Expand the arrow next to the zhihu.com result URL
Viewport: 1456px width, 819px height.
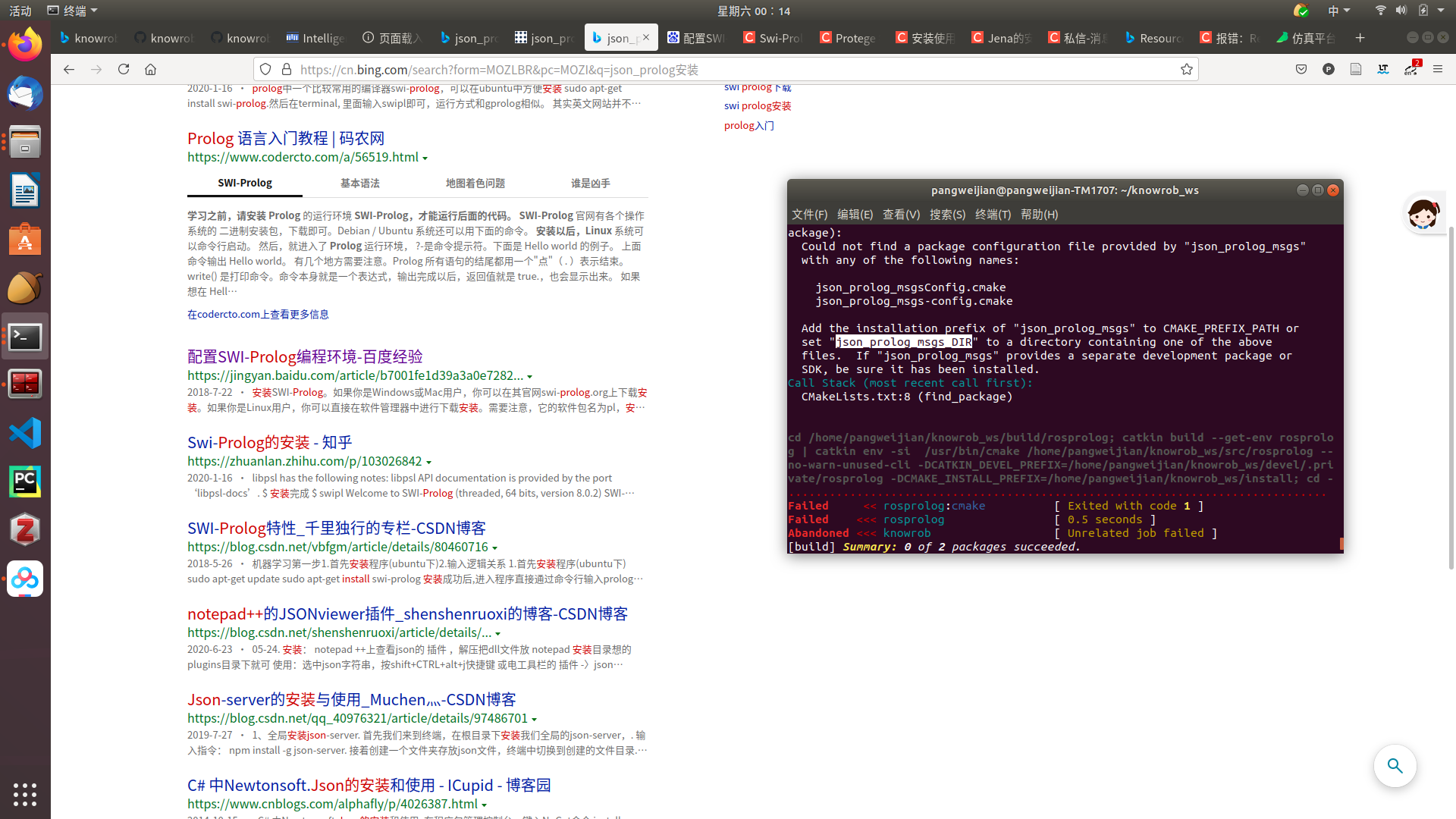[430, 462]
